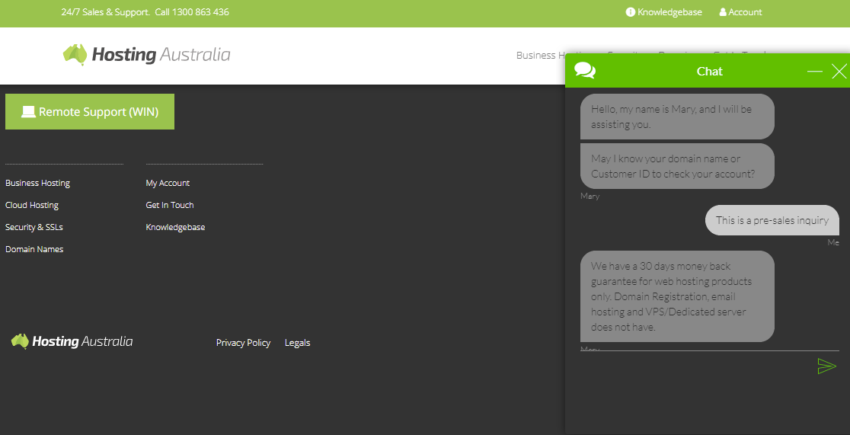
Task: Close the Chat panel with X
Action: [x=839, y=71]
